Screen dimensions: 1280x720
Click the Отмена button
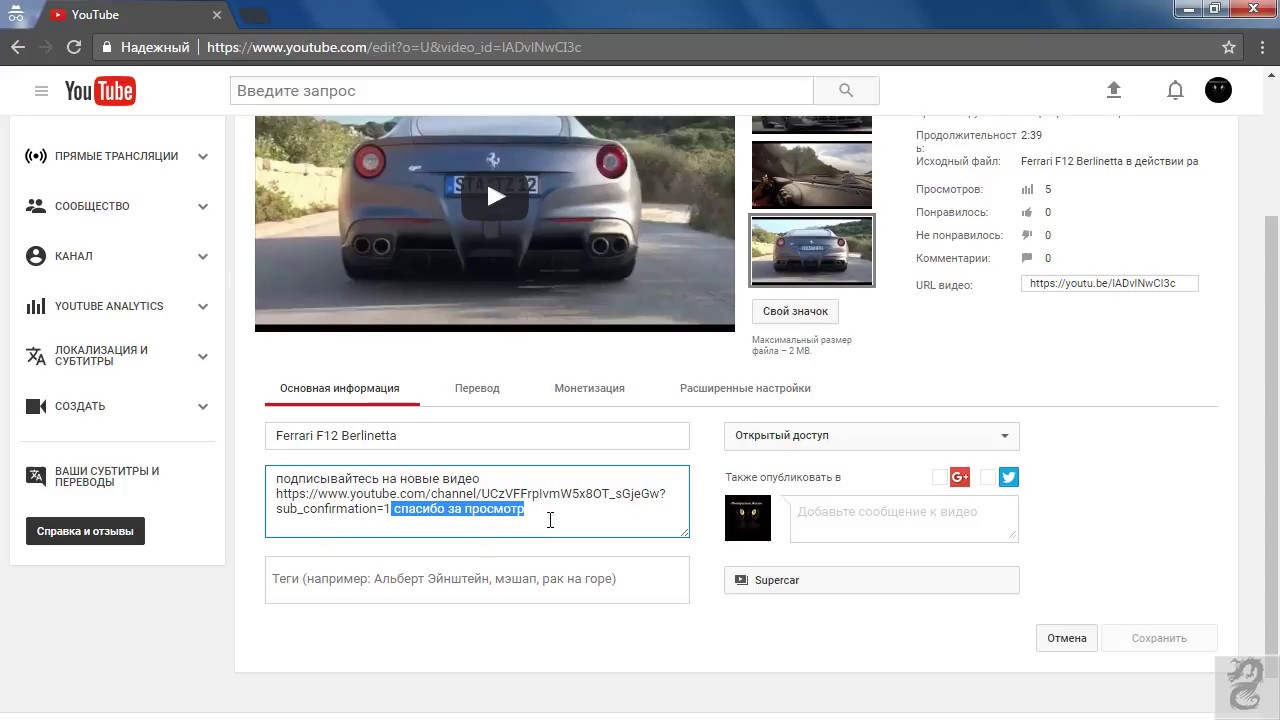pyautogui.click(x=1067, y=638)
